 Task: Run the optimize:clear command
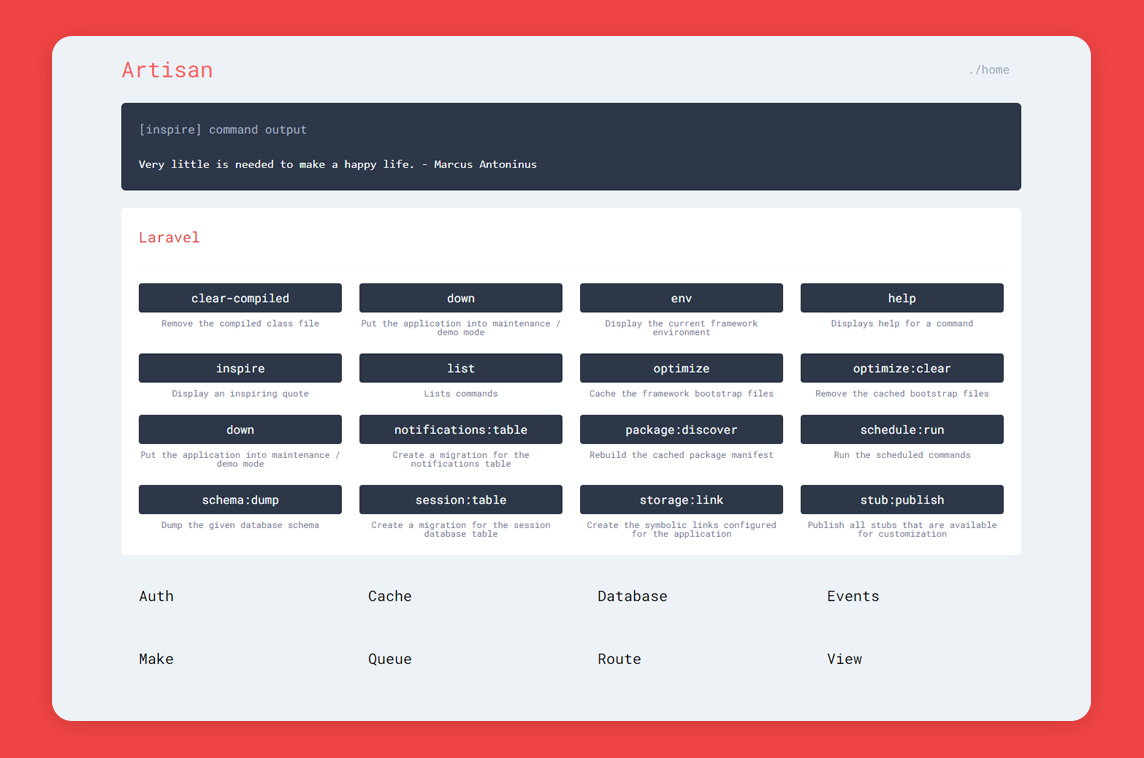[902, 368]
